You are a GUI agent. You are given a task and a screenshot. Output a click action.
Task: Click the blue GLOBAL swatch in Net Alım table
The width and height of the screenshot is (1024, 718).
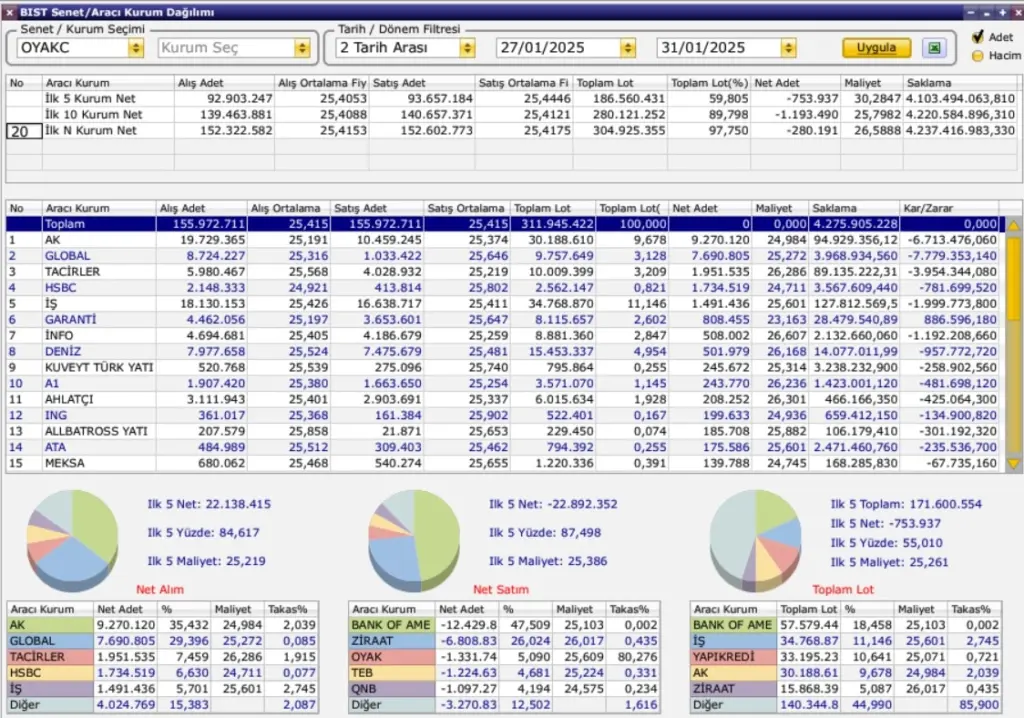pyautogui.click(x=50, y=641)
